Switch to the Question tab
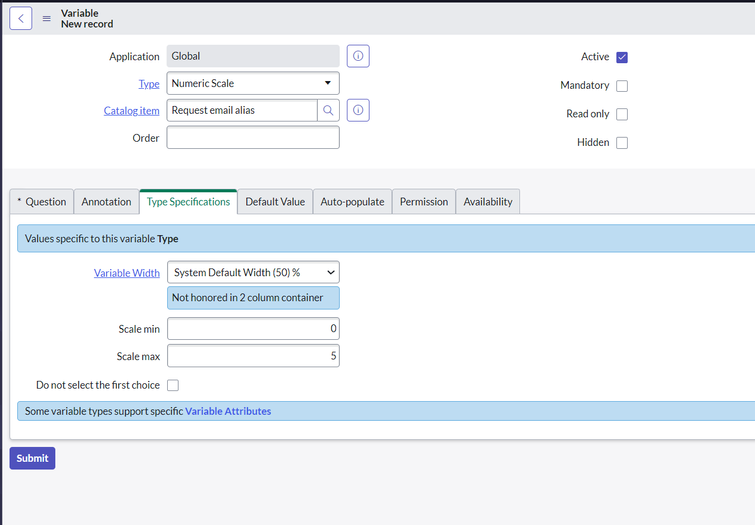The width and height of the screenshot is (755, 525). pos(42,202)
